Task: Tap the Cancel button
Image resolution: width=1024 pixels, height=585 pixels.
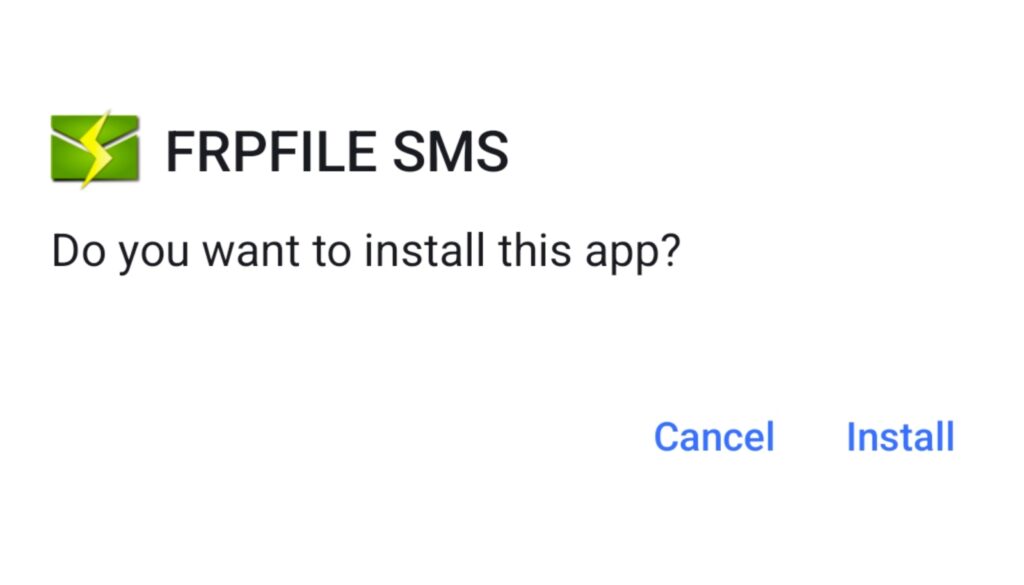Action: click(x=714, y=437)
